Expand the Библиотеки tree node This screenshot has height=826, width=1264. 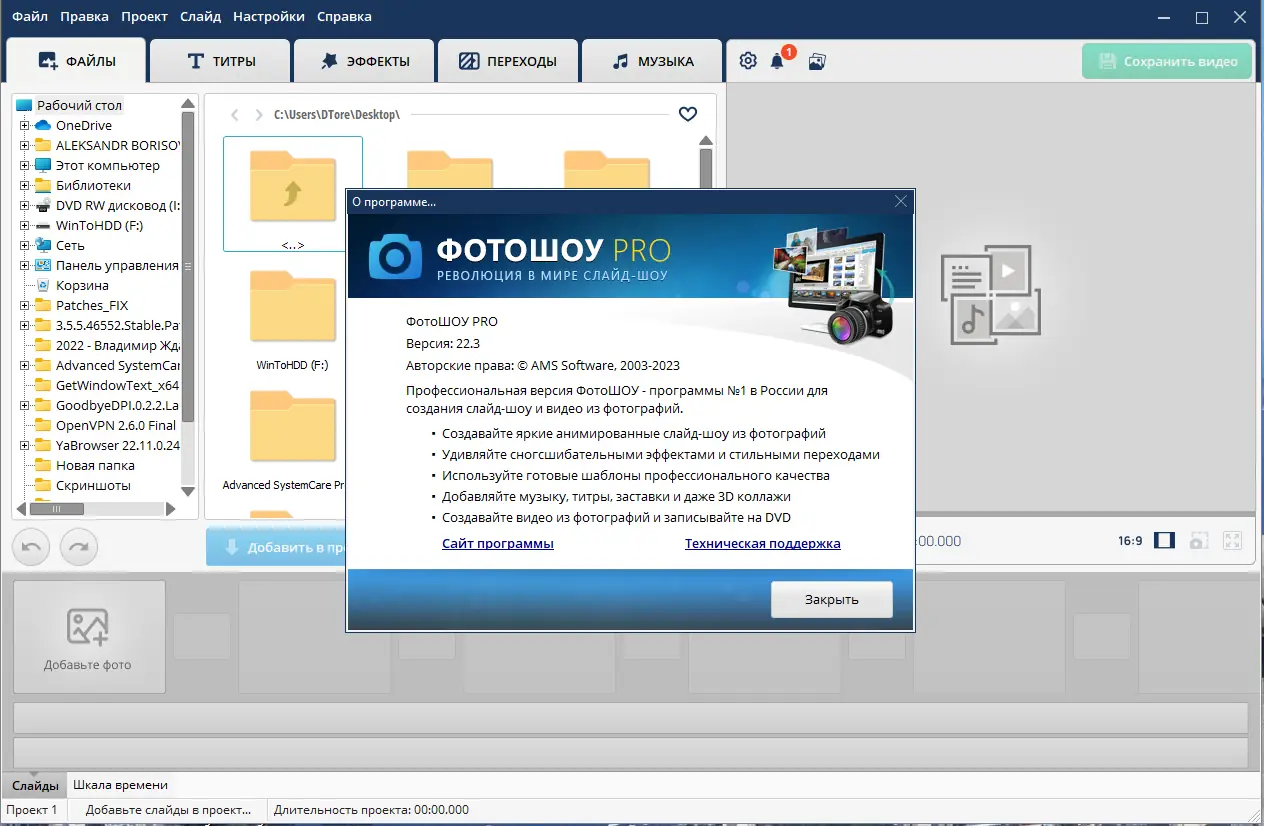[24, 186]
